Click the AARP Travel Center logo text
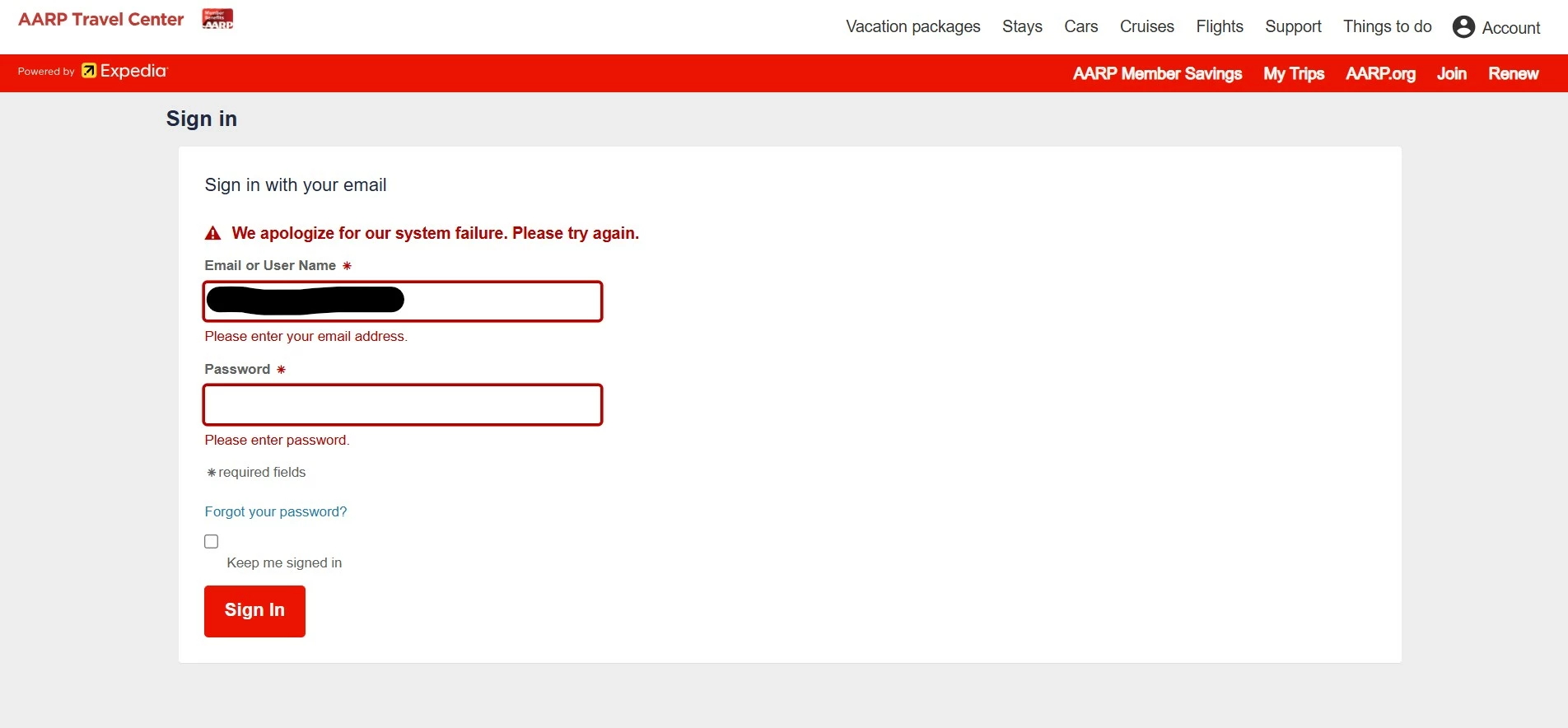Viewport: 1568px width, 728px height. tap(100, 19)
